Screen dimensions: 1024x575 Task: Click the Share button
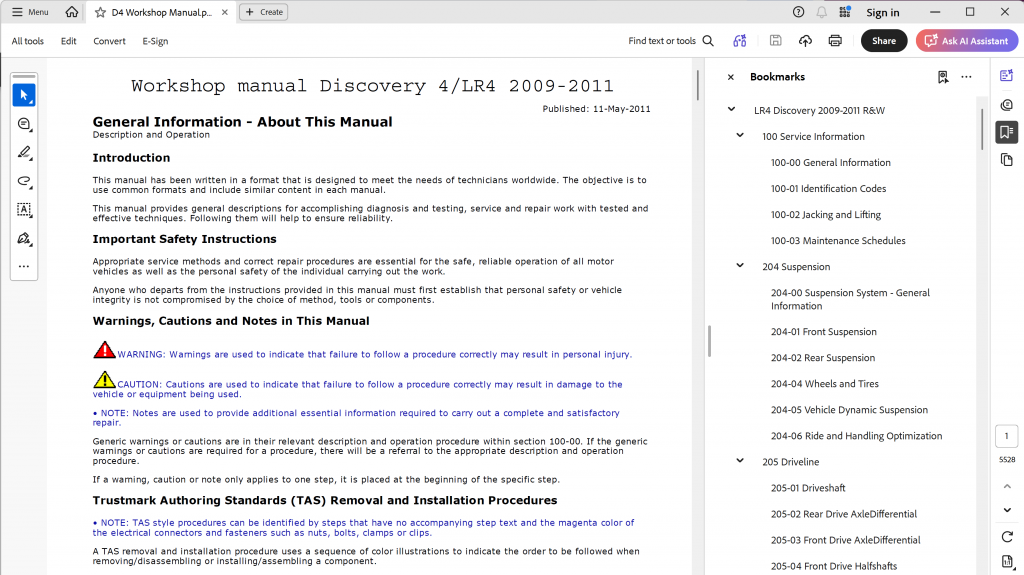coord(884,41)
